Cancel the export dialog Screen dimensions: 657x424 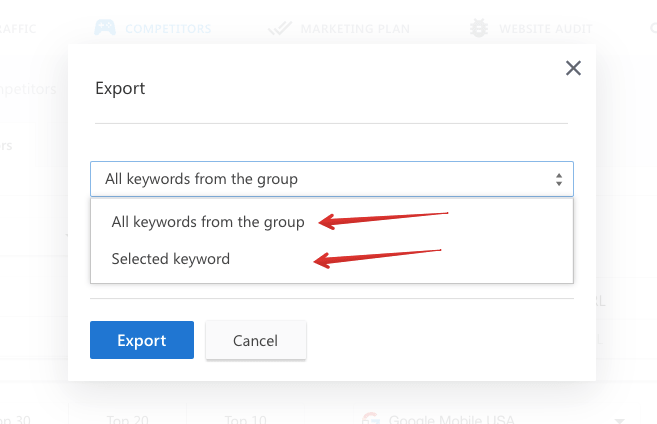(x=256, y=340)
